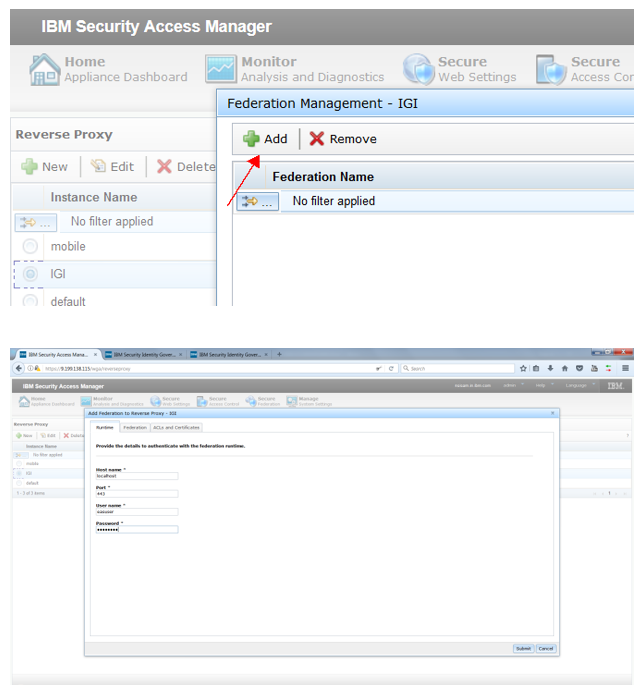Switch to the IBM Security Access Manager browser tab
Image resolution: width=642 pixels, height=688 pixels.
58,355
